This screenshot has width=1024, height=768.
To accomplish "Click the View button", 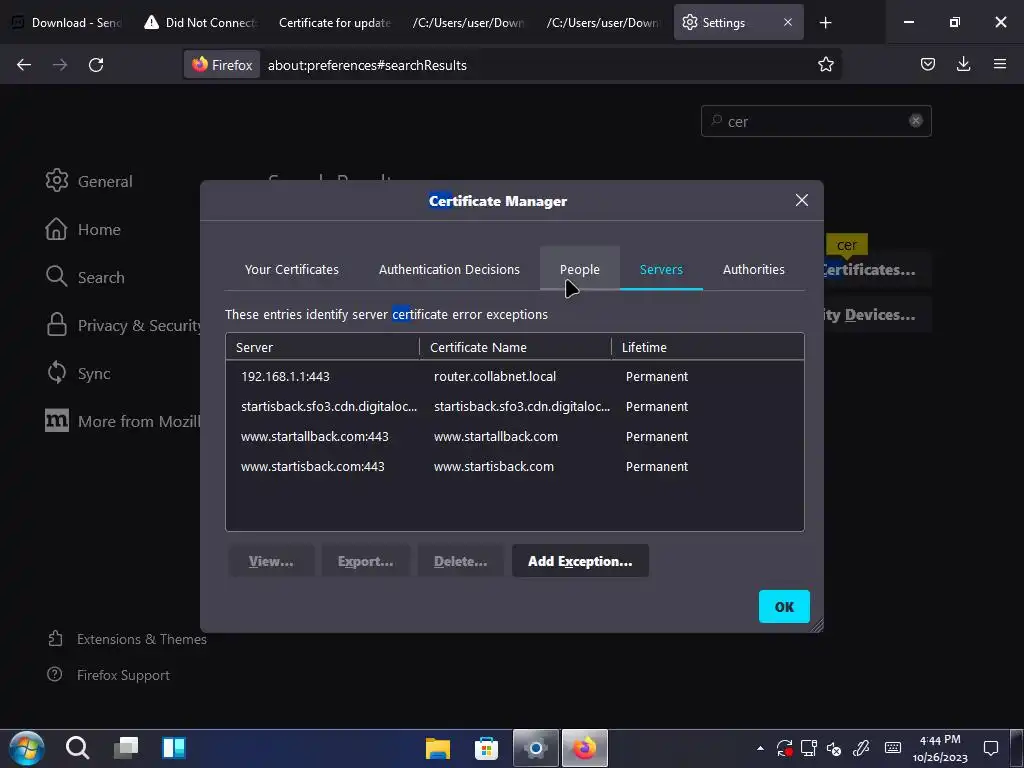I will point(271,561).
